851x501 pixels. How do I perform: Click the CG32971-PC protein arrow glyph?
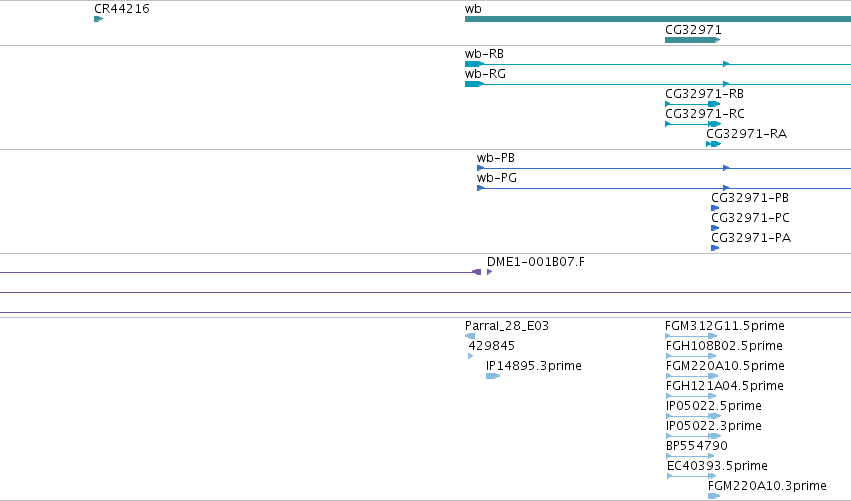point(715,228)
